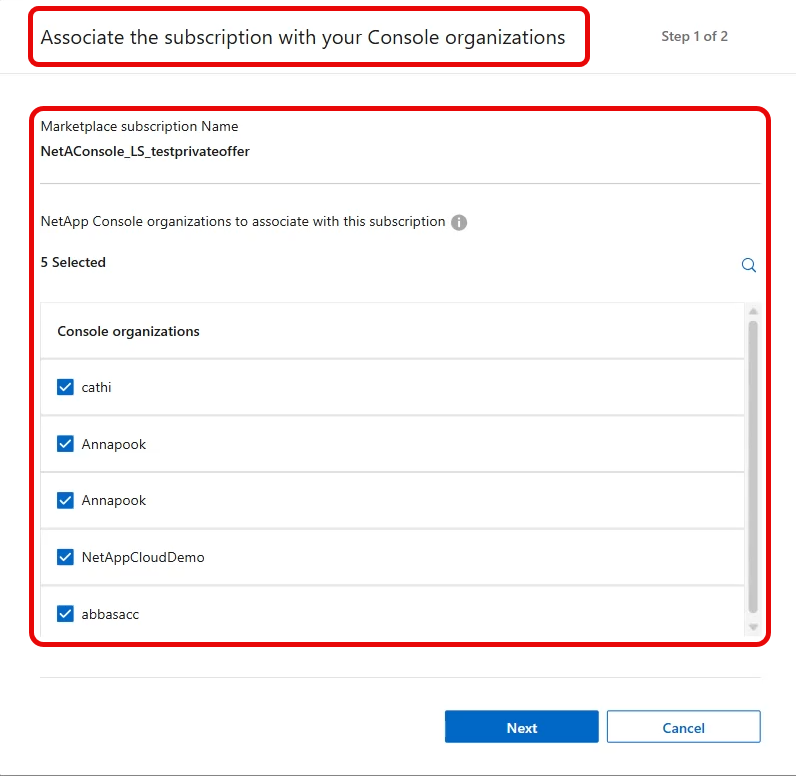The height and width of the screenshot is (776, 796).
Task: Select the abbasacc row label
Action: coord(110,614)
